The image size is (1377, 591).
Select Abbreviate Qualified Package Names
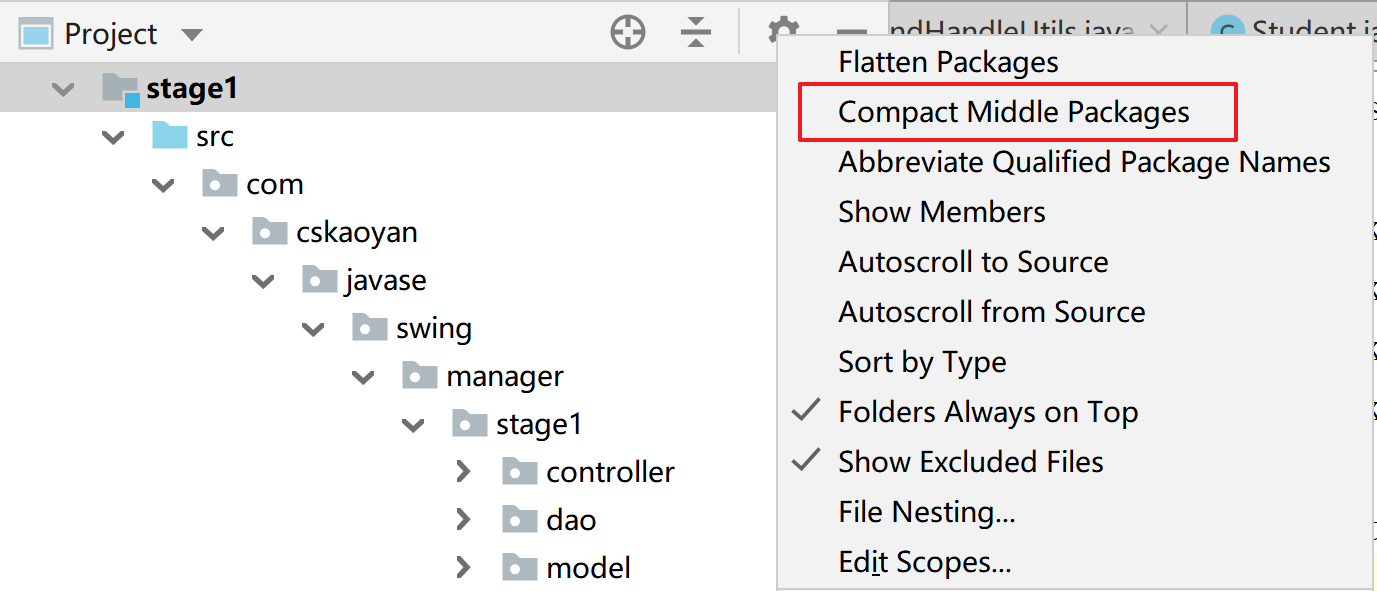[1084, 162]
